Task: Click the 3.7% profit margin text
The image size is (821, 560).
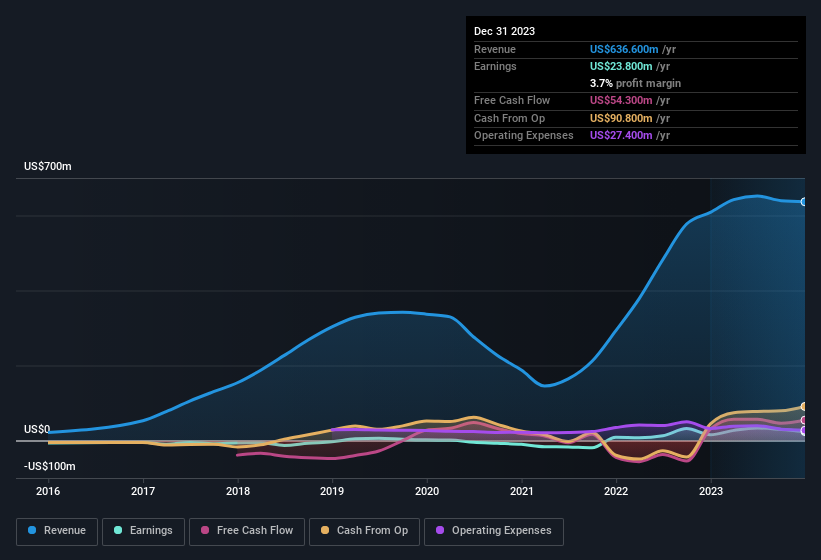Action: (x=635, y=83)
